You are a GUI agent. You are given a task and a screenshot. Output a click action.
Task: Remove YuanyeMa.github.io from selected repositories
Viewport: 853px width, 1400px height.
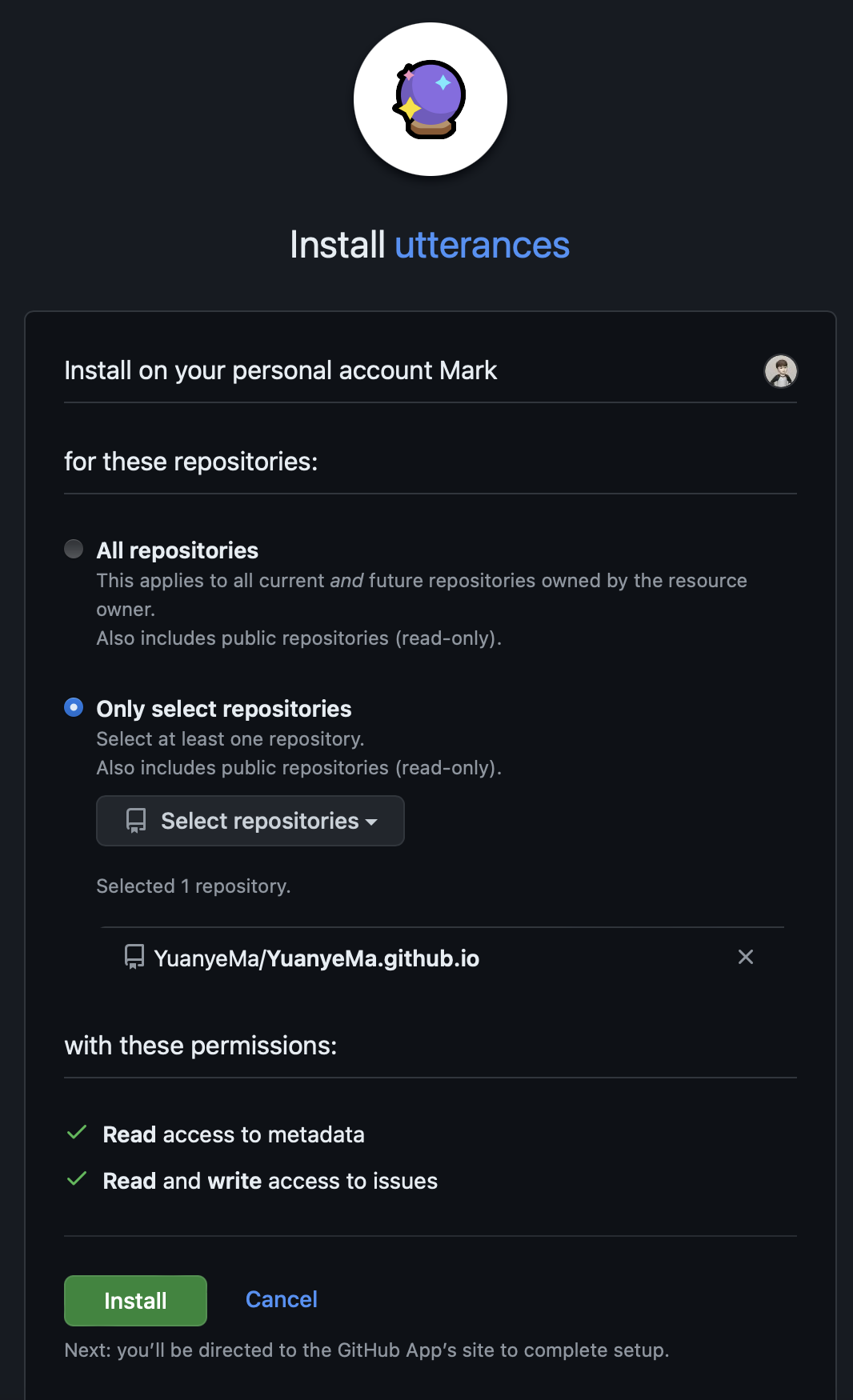pos(746,957)
